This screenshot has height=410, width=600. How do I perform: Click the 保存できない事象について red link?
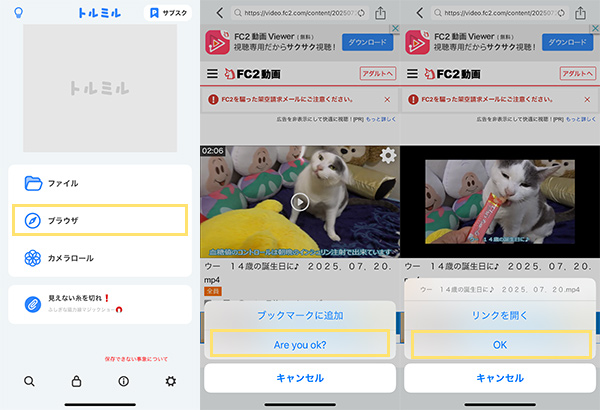(x=136, y=359)
